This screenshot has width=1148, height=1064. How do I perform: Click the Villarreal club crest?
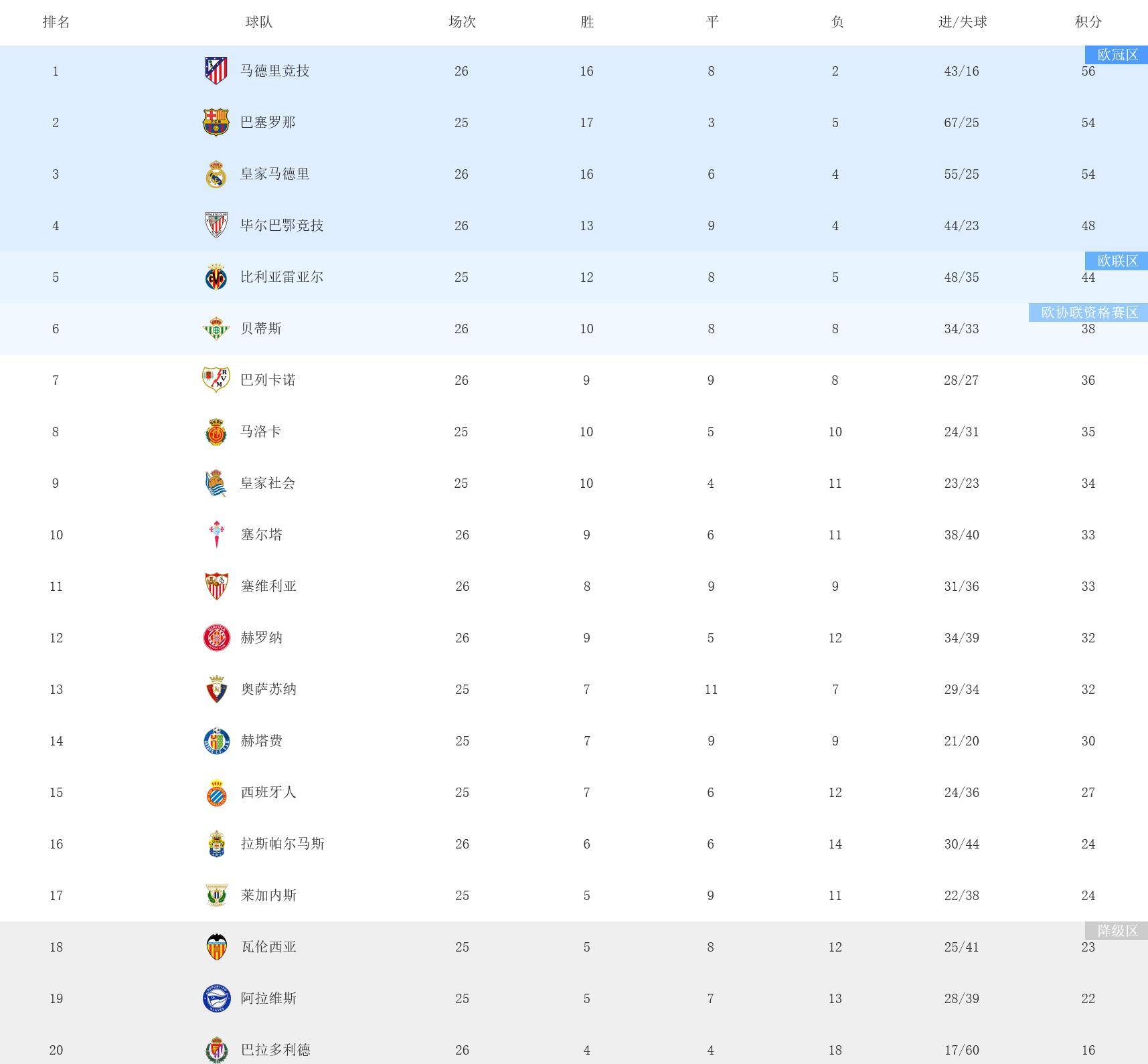click(x=216, y=277)
